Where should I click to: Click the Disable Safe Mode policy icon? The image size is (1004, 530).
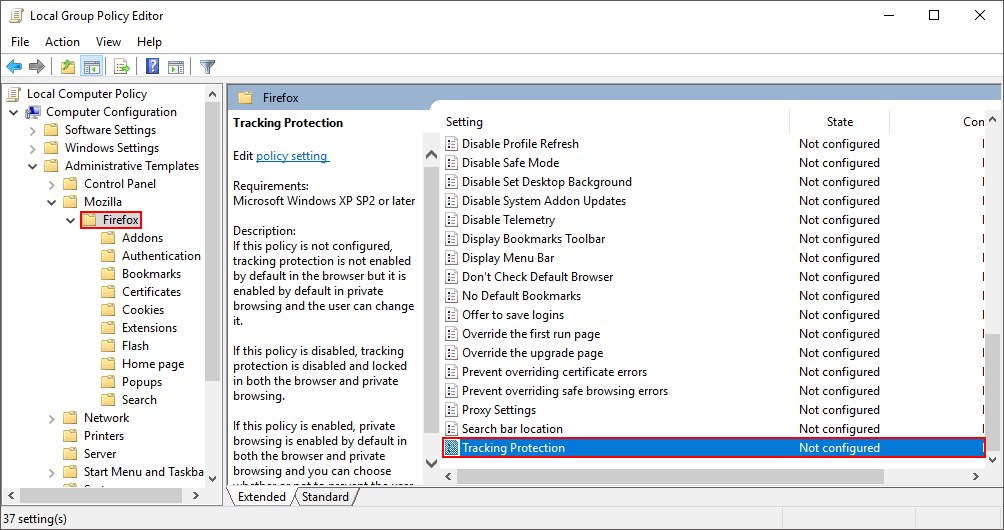tap(451, 163)
